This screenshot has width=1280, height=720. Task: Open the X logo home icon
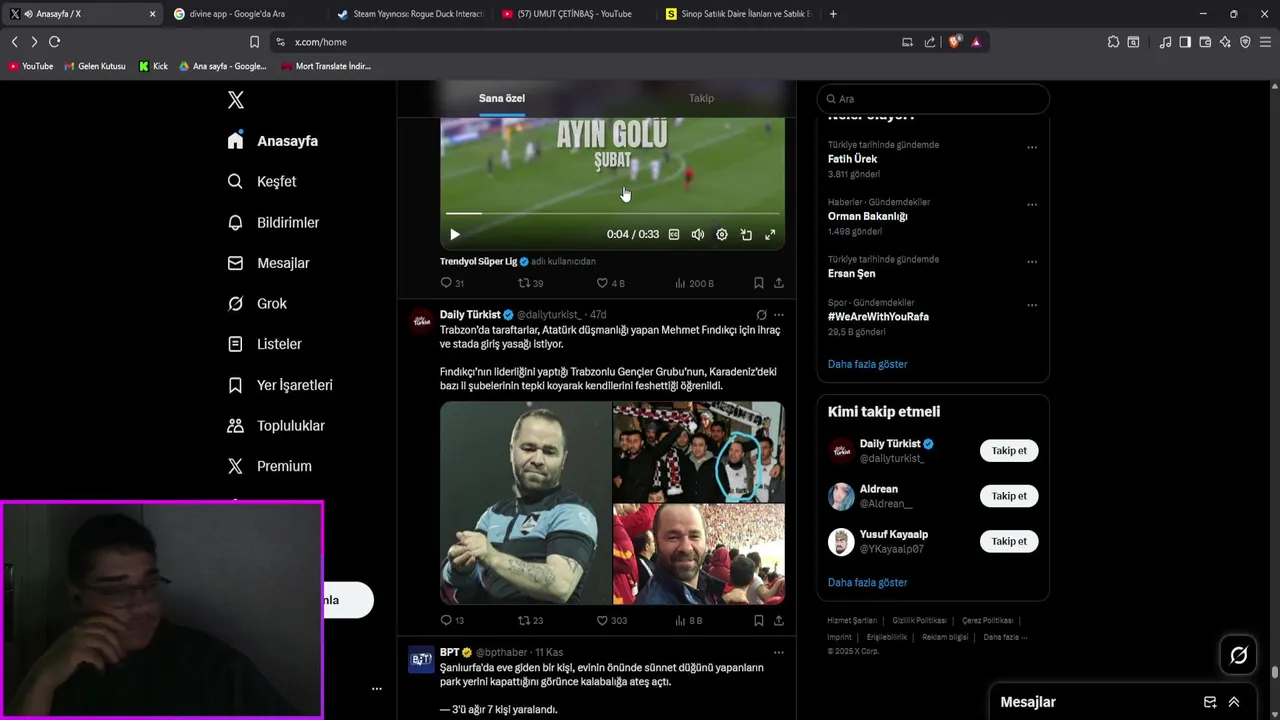pyautogui.click(x=236, y=100)
